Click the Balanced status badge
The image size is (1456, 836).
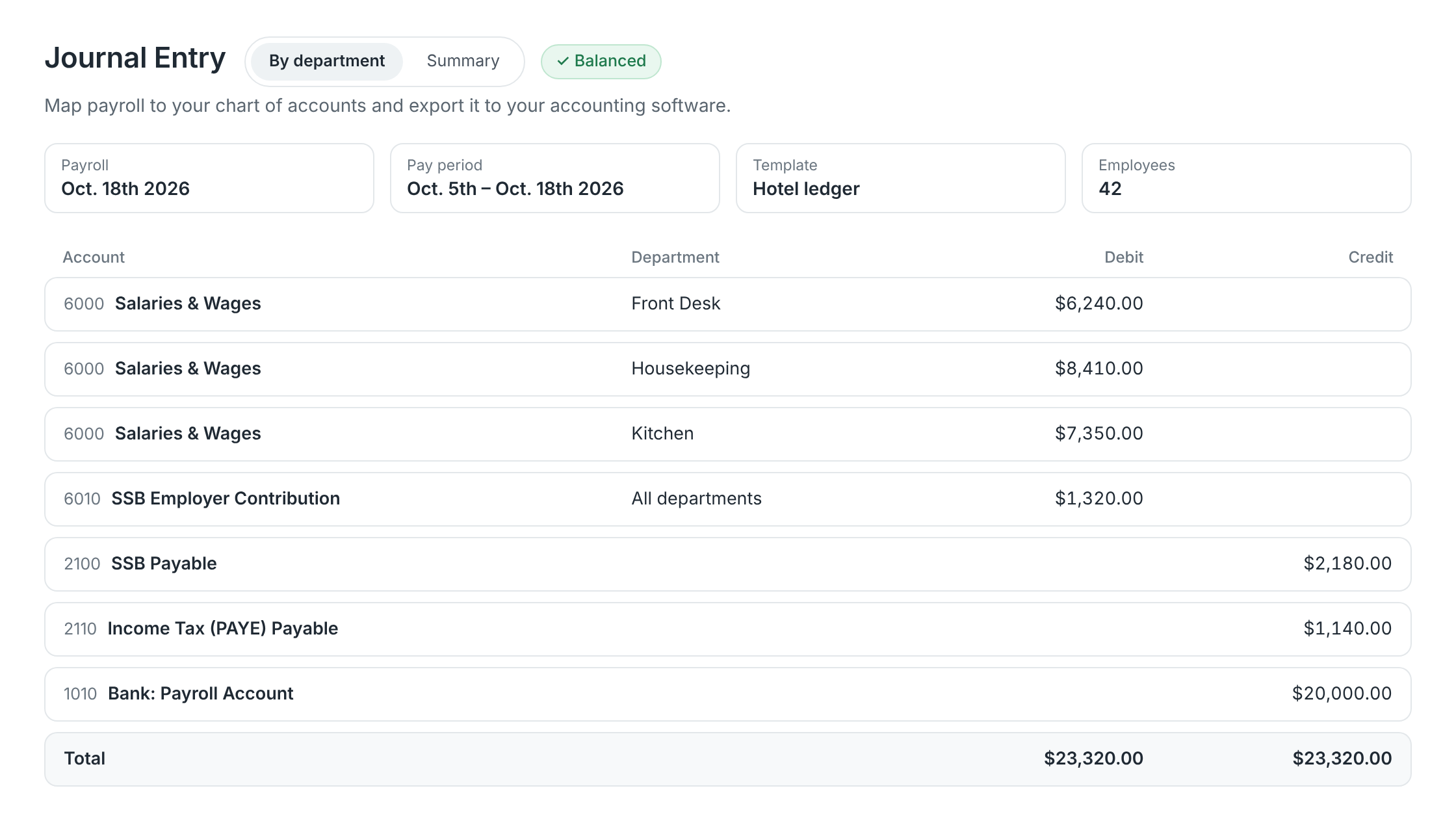[x=601, y=61]
